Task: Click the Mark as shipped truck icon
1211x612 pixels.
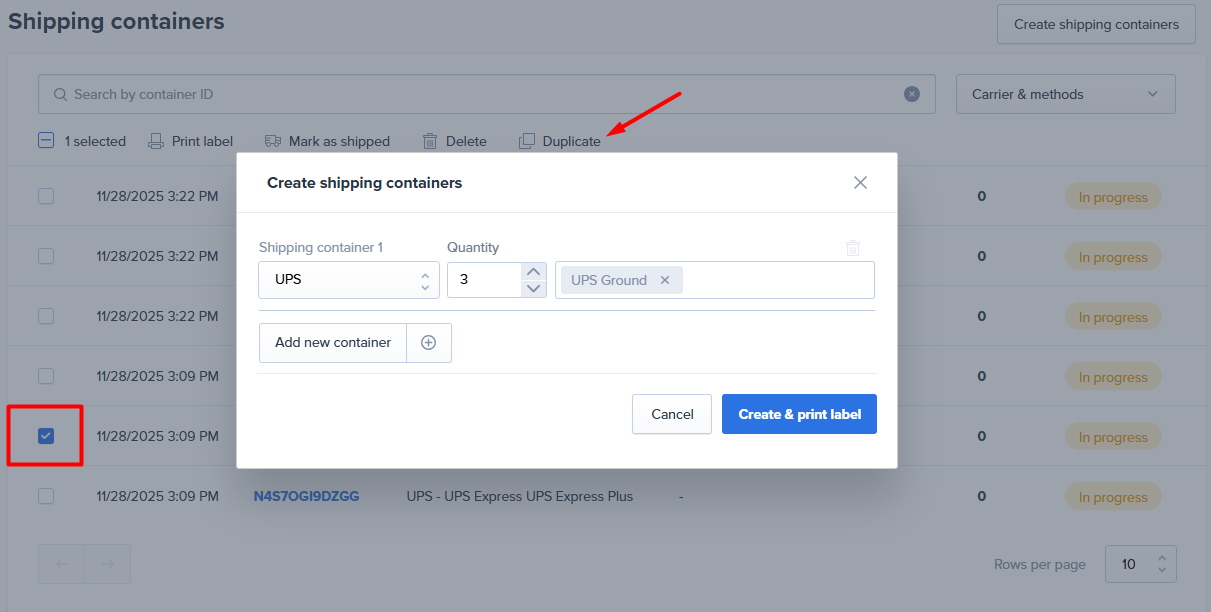Action: [x=273, y=141]
